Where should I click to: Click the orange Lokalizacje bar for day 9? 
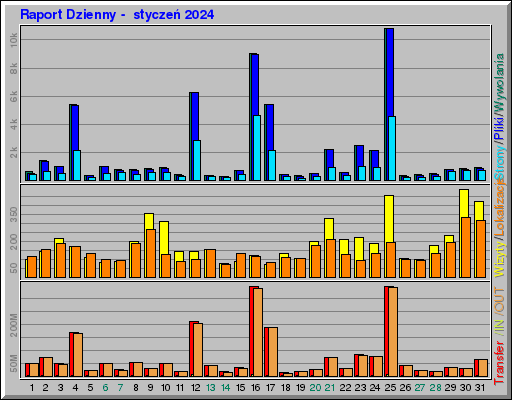151,253
